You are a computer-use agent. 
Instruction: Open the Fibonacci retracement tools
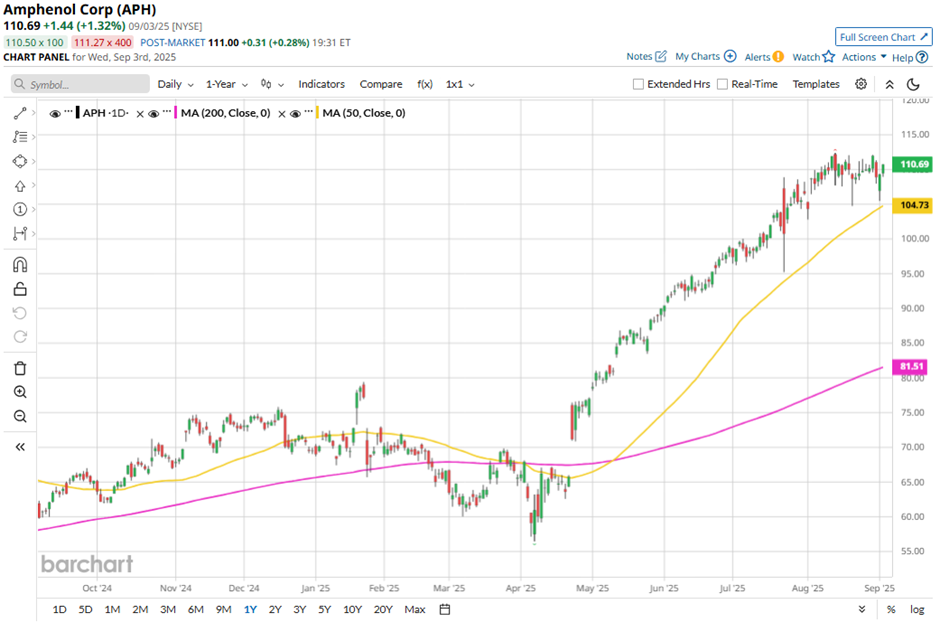(x=20, y=137)
